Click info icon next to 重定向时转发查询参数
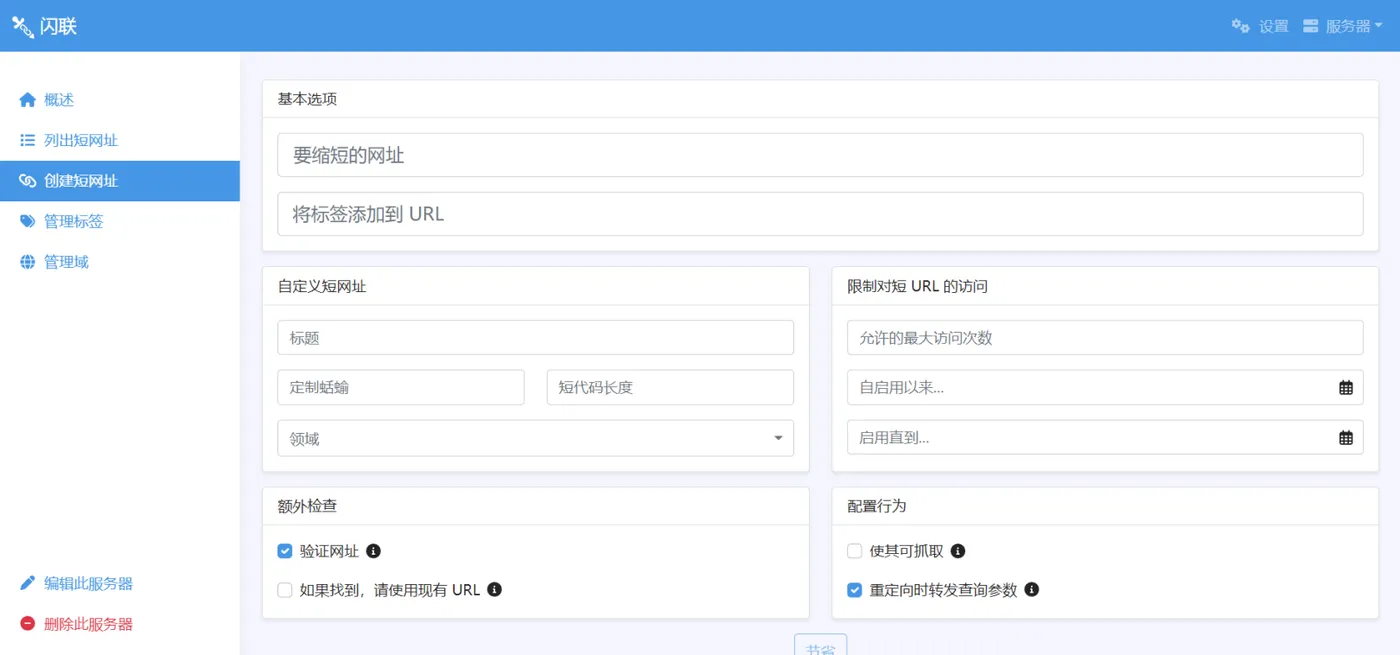The image size is (1400, 655). tap(1032, 590)
